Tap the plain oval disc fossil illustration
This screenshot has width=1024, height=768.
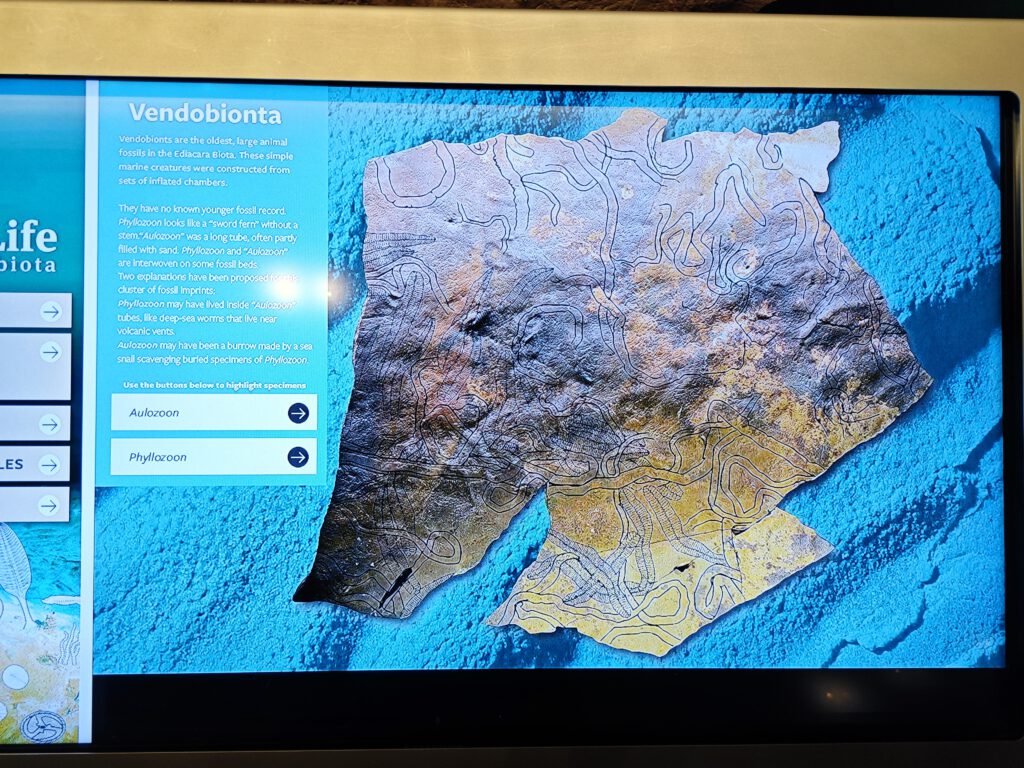(x=16, y=677)
